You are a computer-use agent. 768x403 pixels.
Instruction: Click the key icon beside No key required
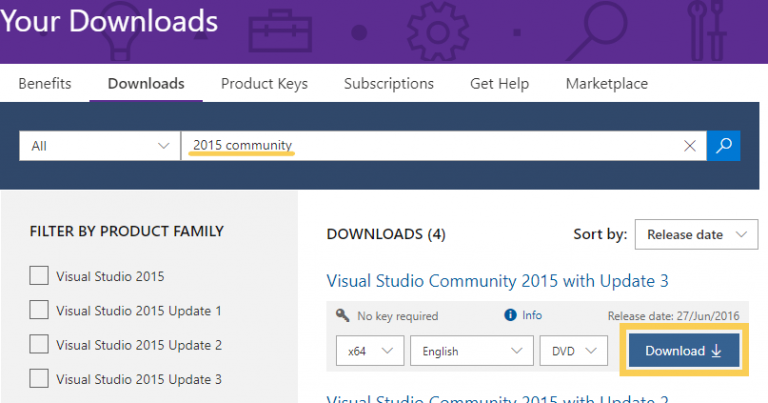click(343, 316)
